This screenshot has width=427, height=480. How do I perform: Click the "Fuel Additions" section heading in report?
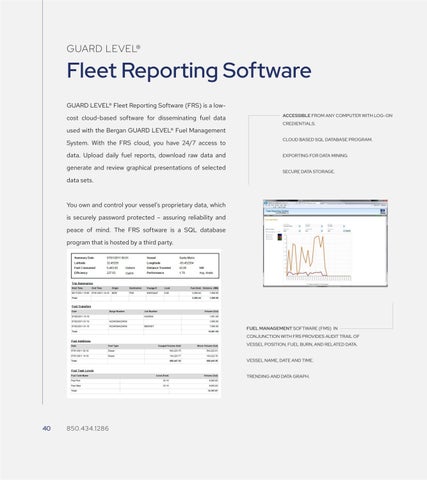point(81,341)
